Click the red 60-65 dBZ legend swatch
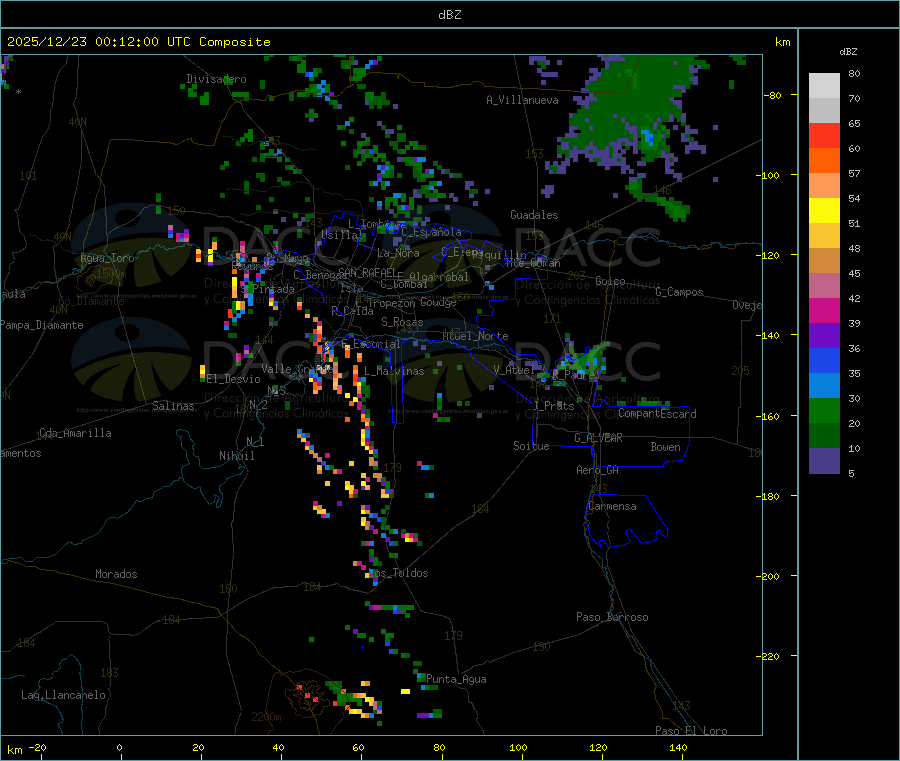This screenshot has width=900, height=761. point(824,135)
